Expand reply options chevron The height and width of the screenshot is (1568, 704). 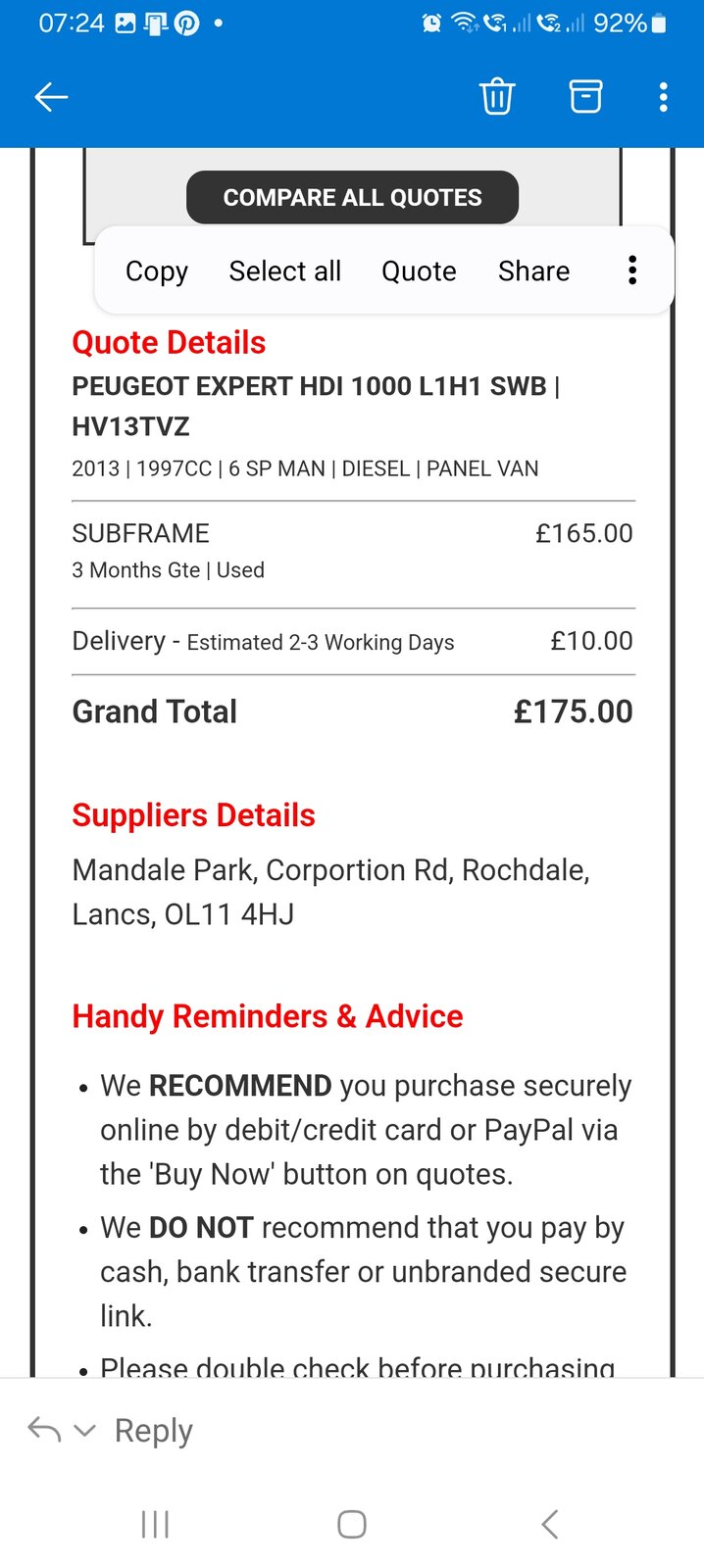point(85,1430)
